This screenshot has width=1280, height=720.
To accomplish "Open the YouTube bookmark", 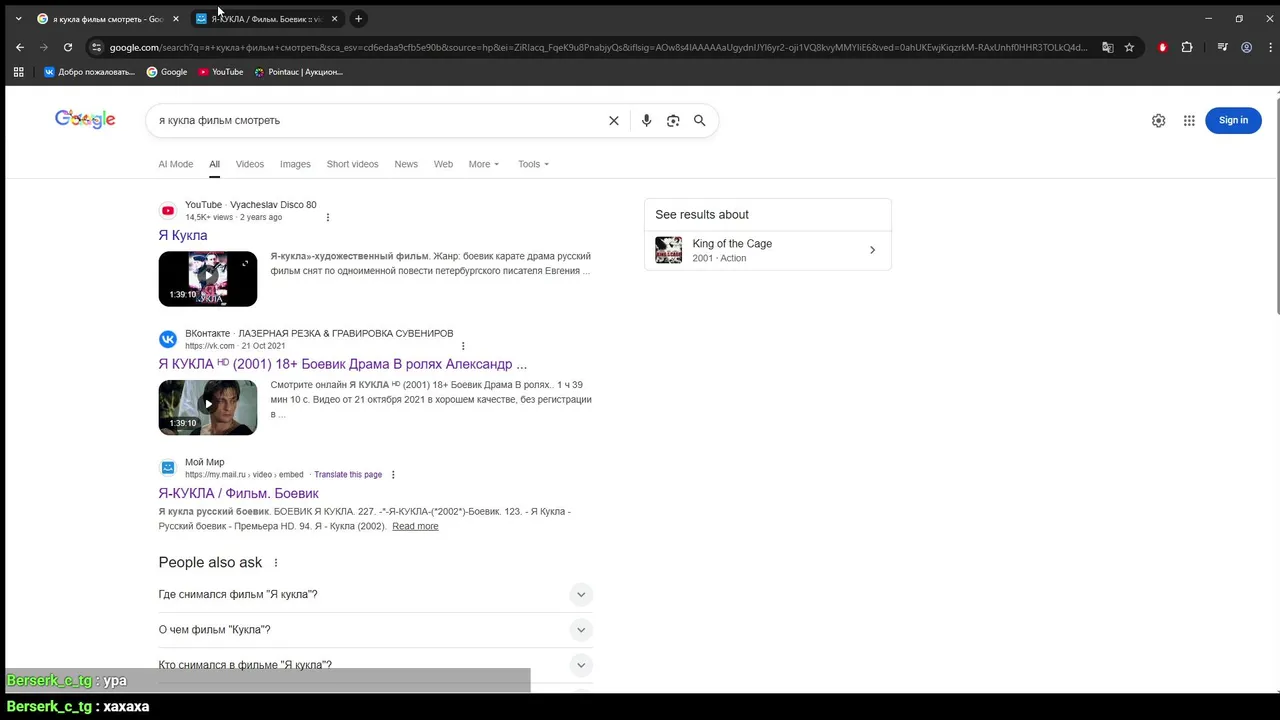I will click(x=220, y=72).
